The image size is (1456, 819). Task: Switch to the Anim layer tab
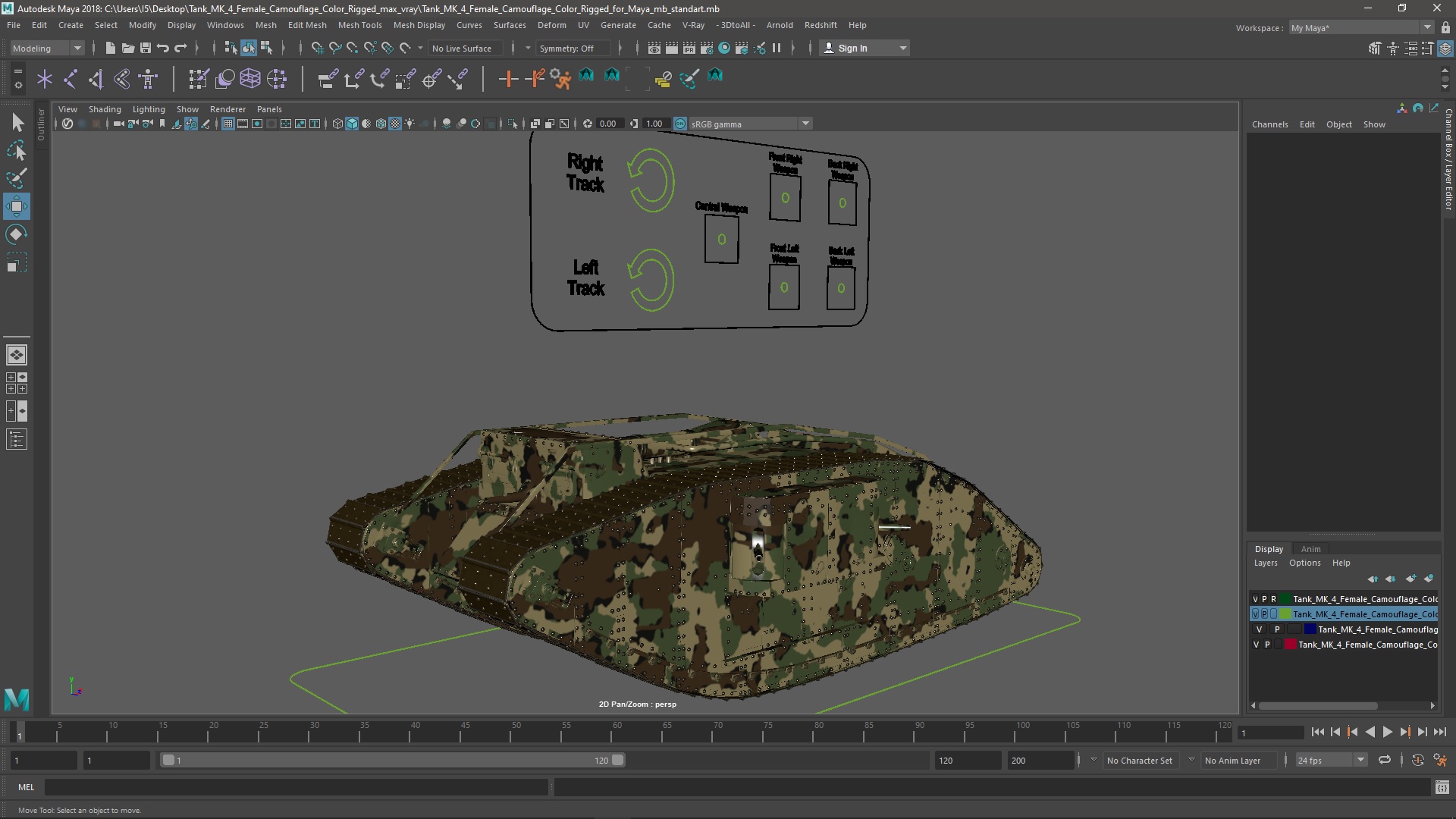(x=1310, y=549)
